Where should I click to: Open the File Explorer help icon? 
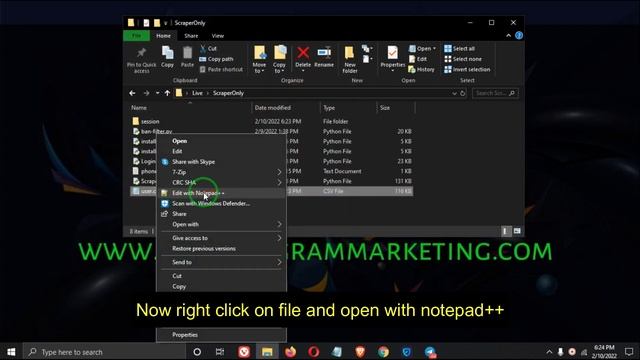click(x=519, y=36)
